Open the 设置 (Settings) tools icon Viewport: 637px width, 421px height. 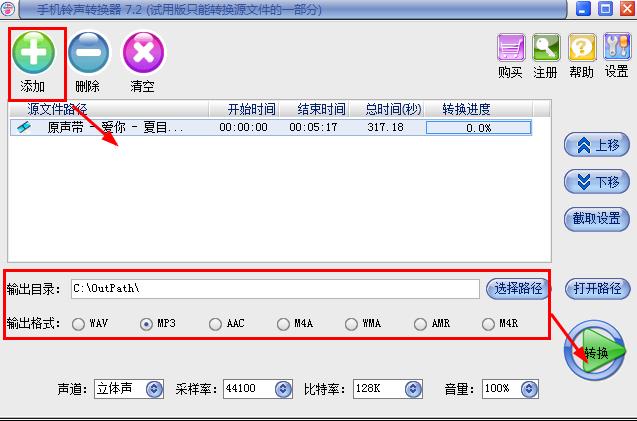pyautogui.click(x=617, y=48)
